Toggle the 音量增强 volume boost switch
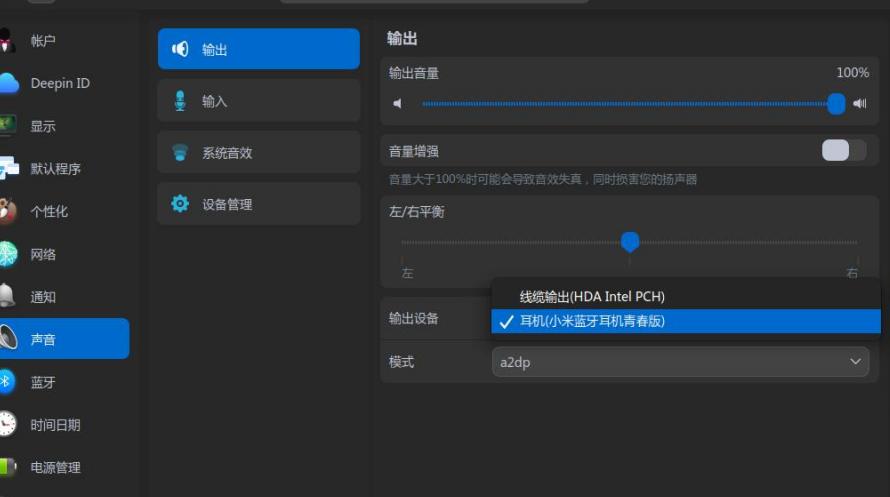Screen dimensions: 890x497 pyautogui.click(x=843, y=150)
